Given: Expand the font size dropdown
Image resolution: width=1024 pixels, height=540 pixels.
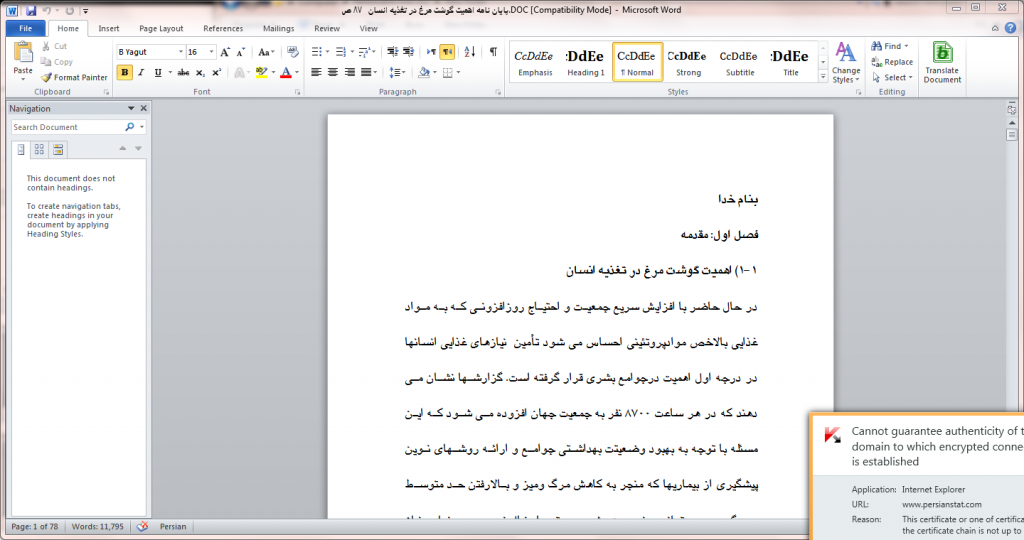Looking at the screenshot, I should (x=210, y=52).
